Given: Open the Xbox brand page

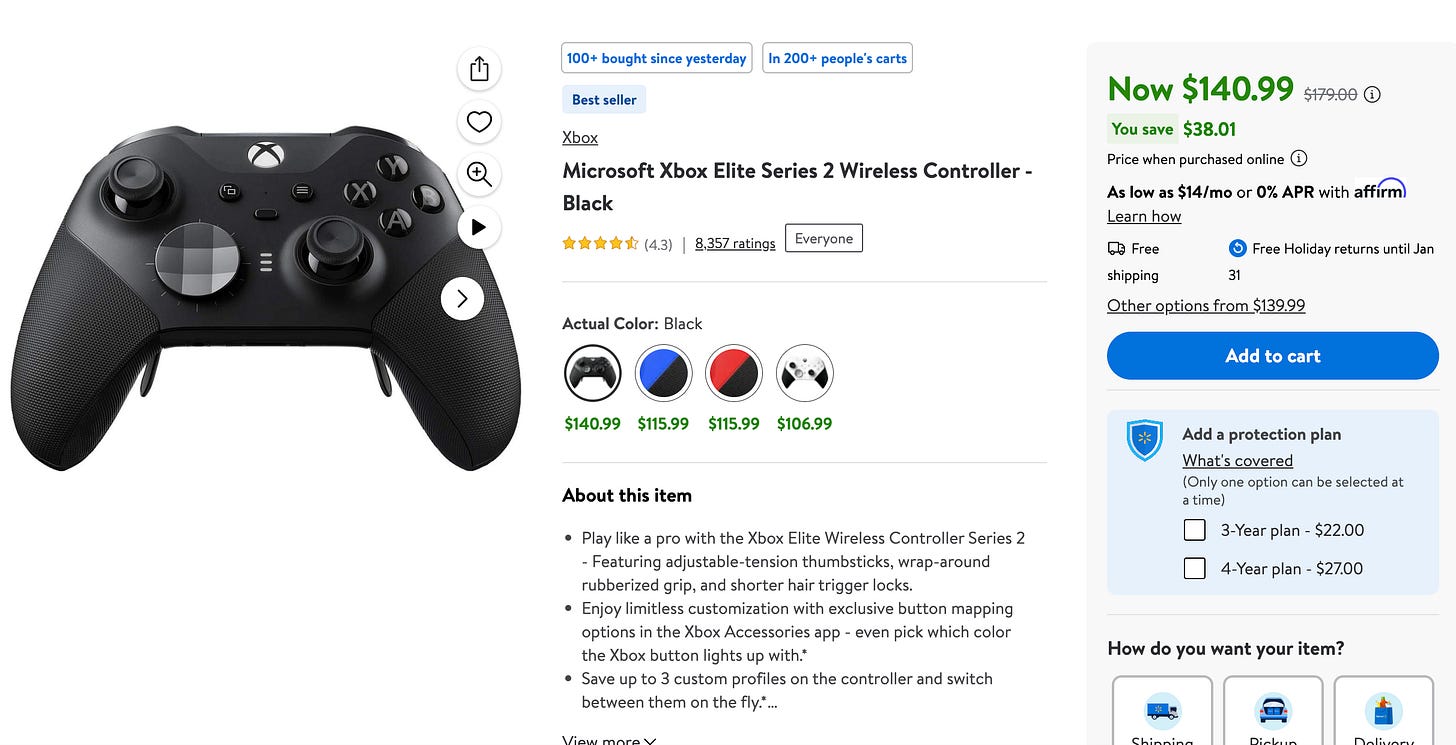Looking at the screenshot, I should (579, 137).
